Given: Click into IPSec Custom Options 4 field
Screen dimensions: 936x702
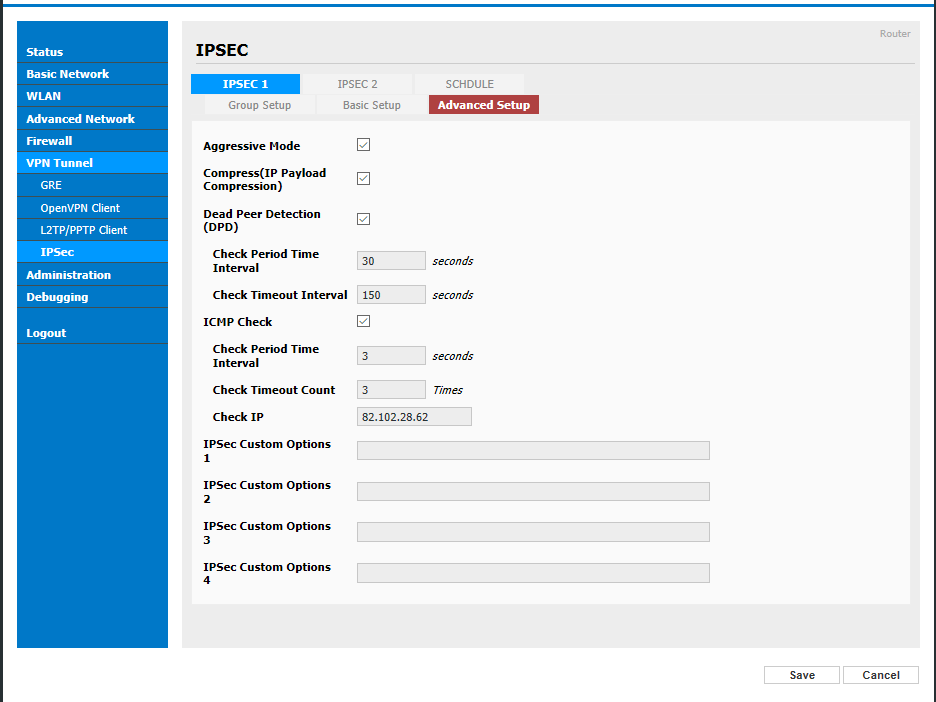Looking at the screenshot, I should tap(533, 573).
